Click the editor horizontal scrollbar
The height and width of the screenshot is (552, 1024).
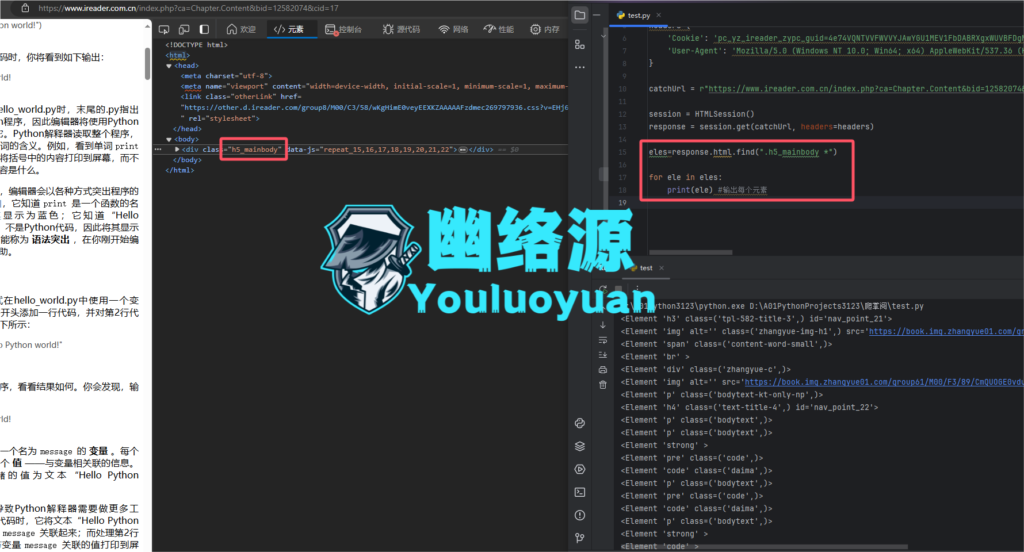point(691,252)
